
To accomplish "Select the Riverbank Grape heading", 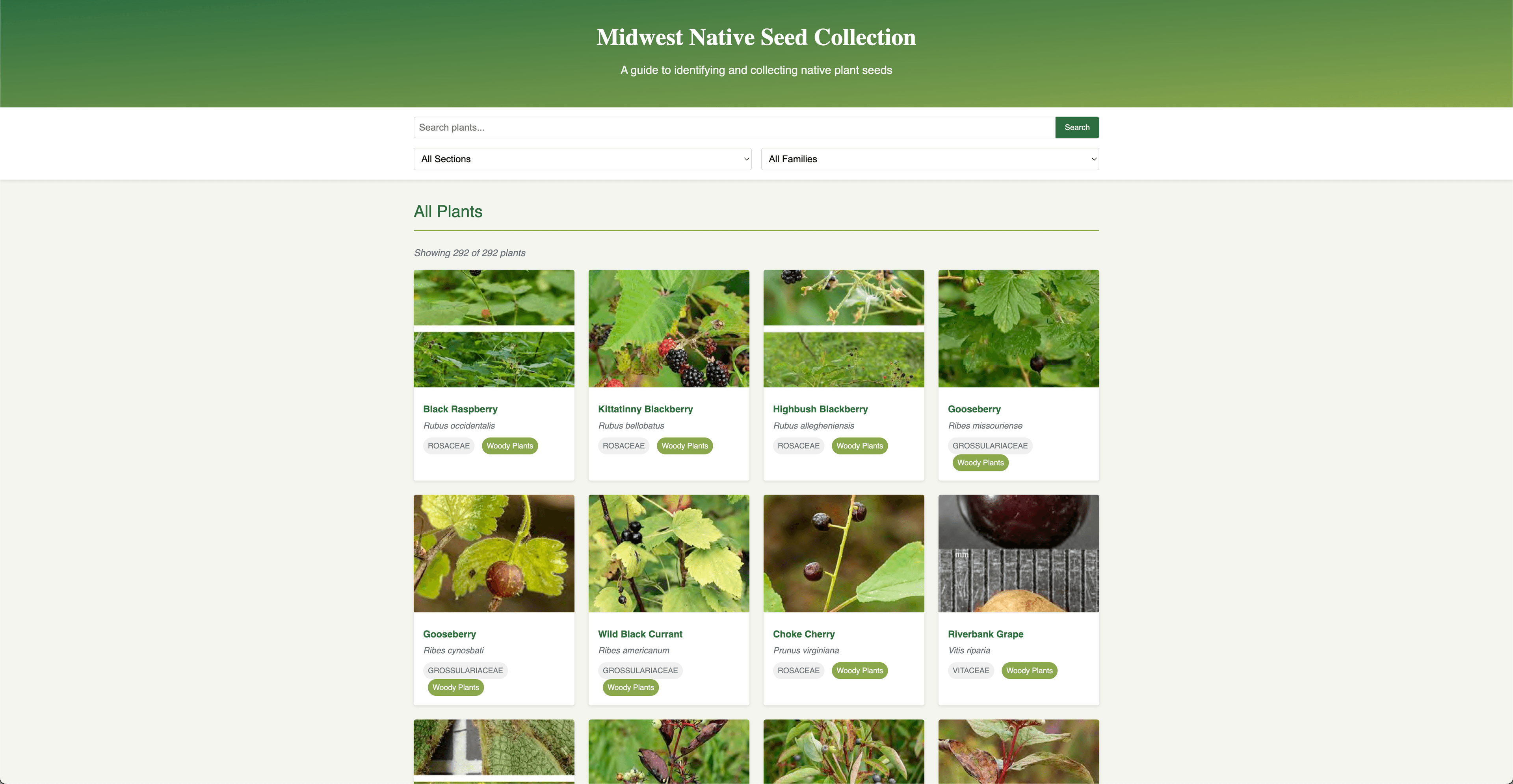I will (x=985, y=634).
